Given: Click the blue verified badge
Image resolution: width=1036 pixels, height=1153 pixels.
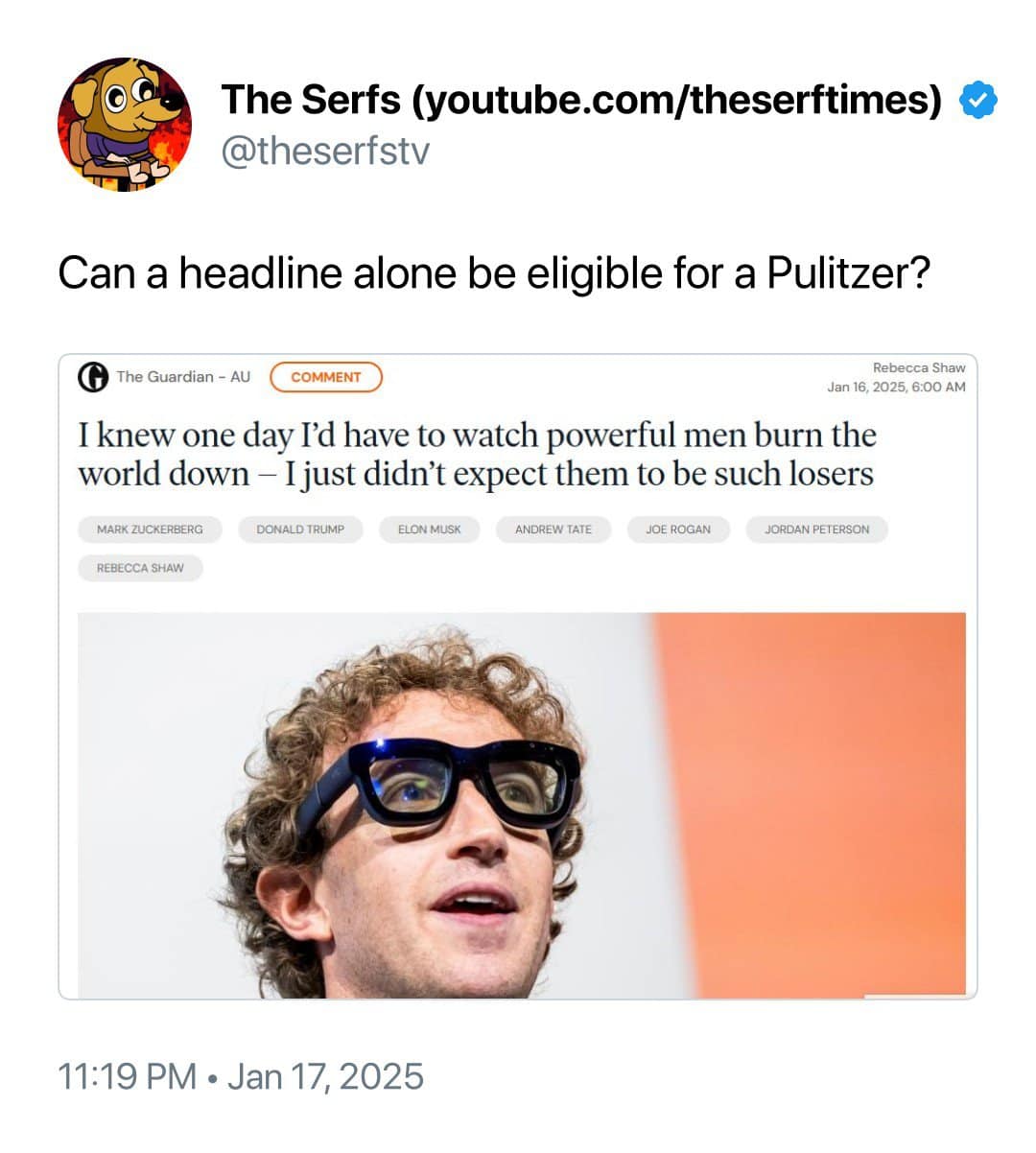Looking at the screenshot, I should point(978,100).
